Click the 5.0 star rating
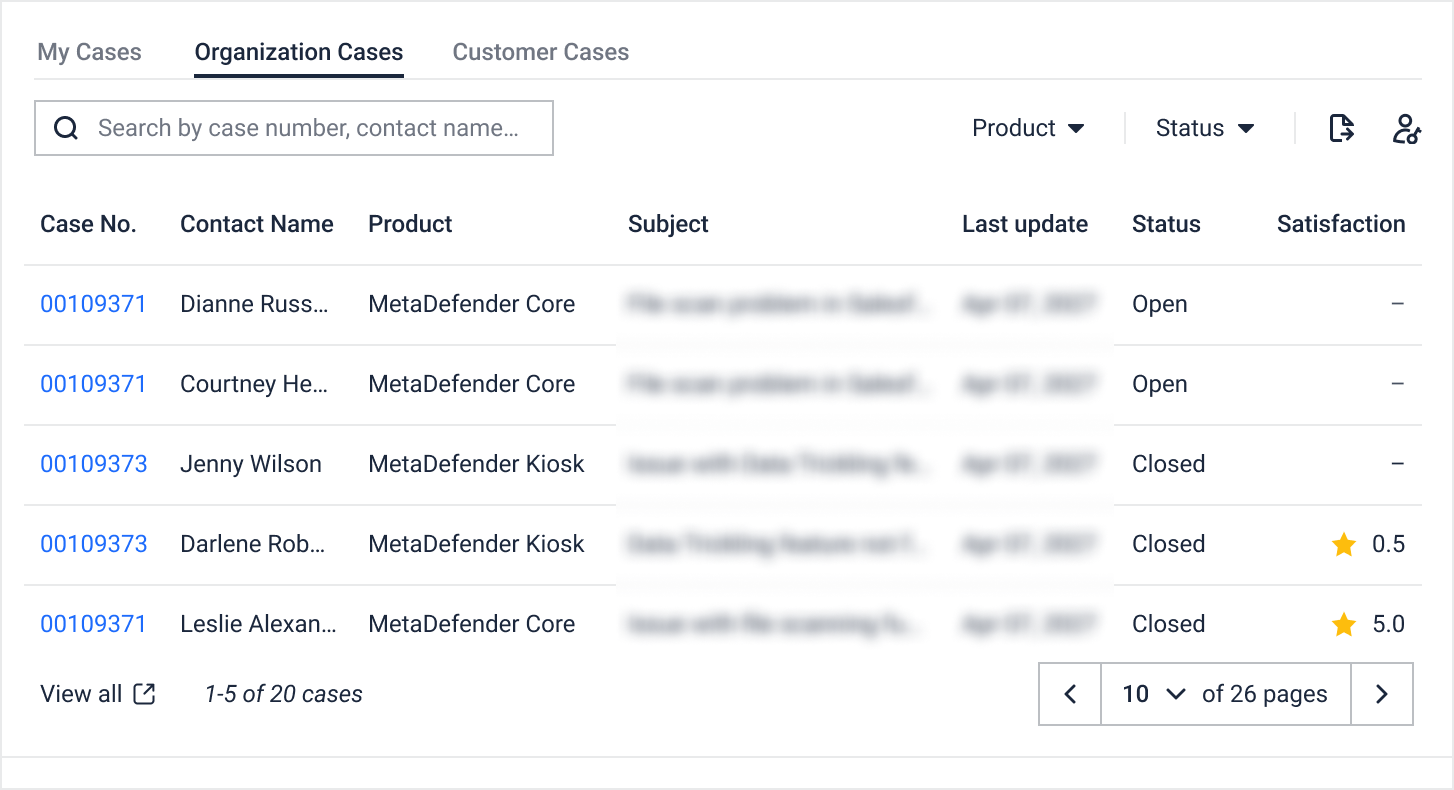The height and width of the screenshot is (790, 1454). [x=1368, y=624]
